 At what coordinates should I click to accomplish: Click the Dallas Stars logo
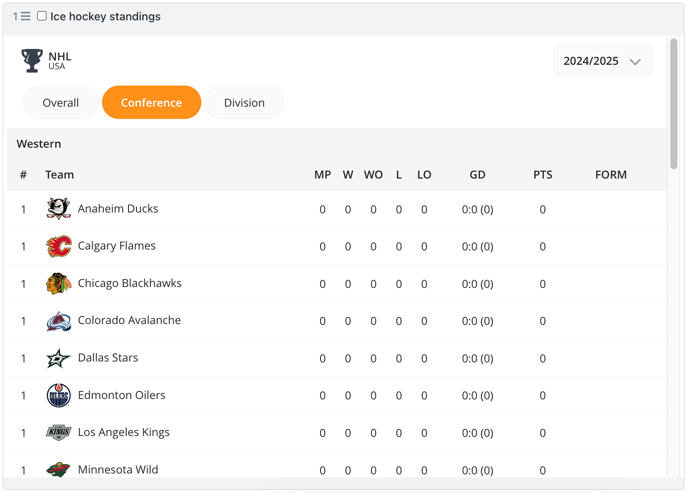click(58, 358)
